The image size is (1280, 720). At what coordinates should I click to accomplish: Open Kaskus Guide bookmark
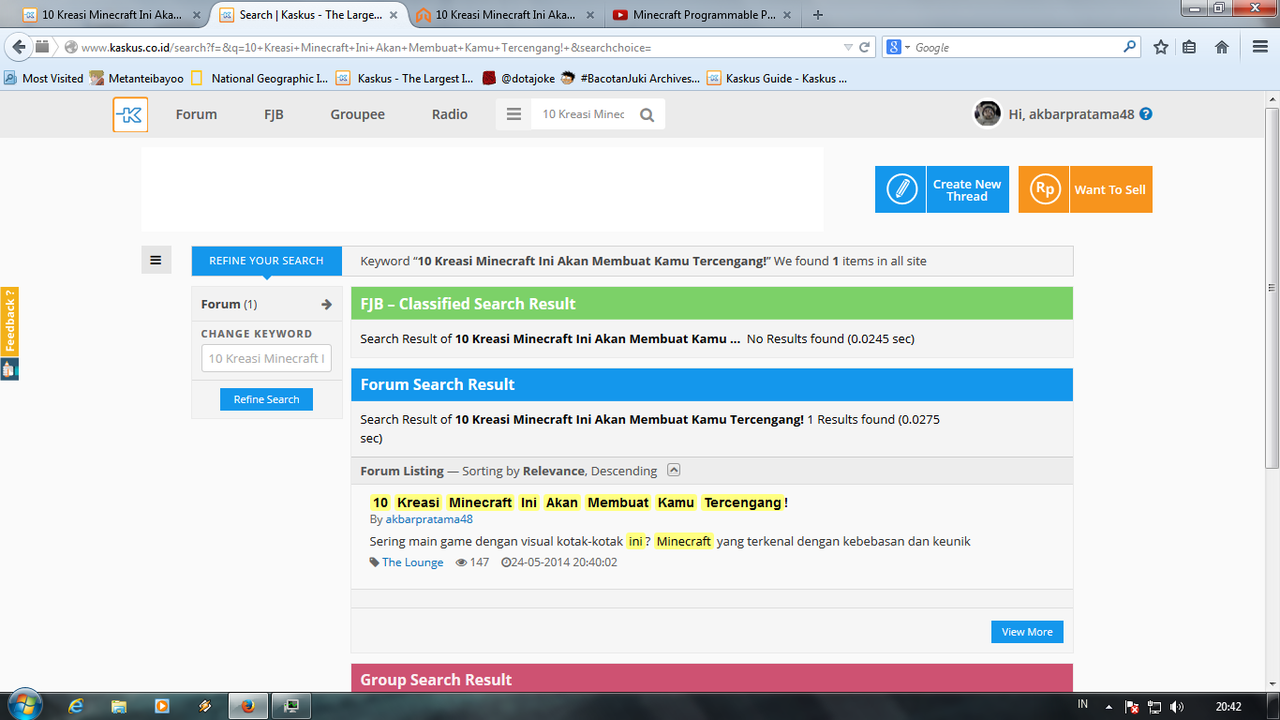tap(777, 78)
